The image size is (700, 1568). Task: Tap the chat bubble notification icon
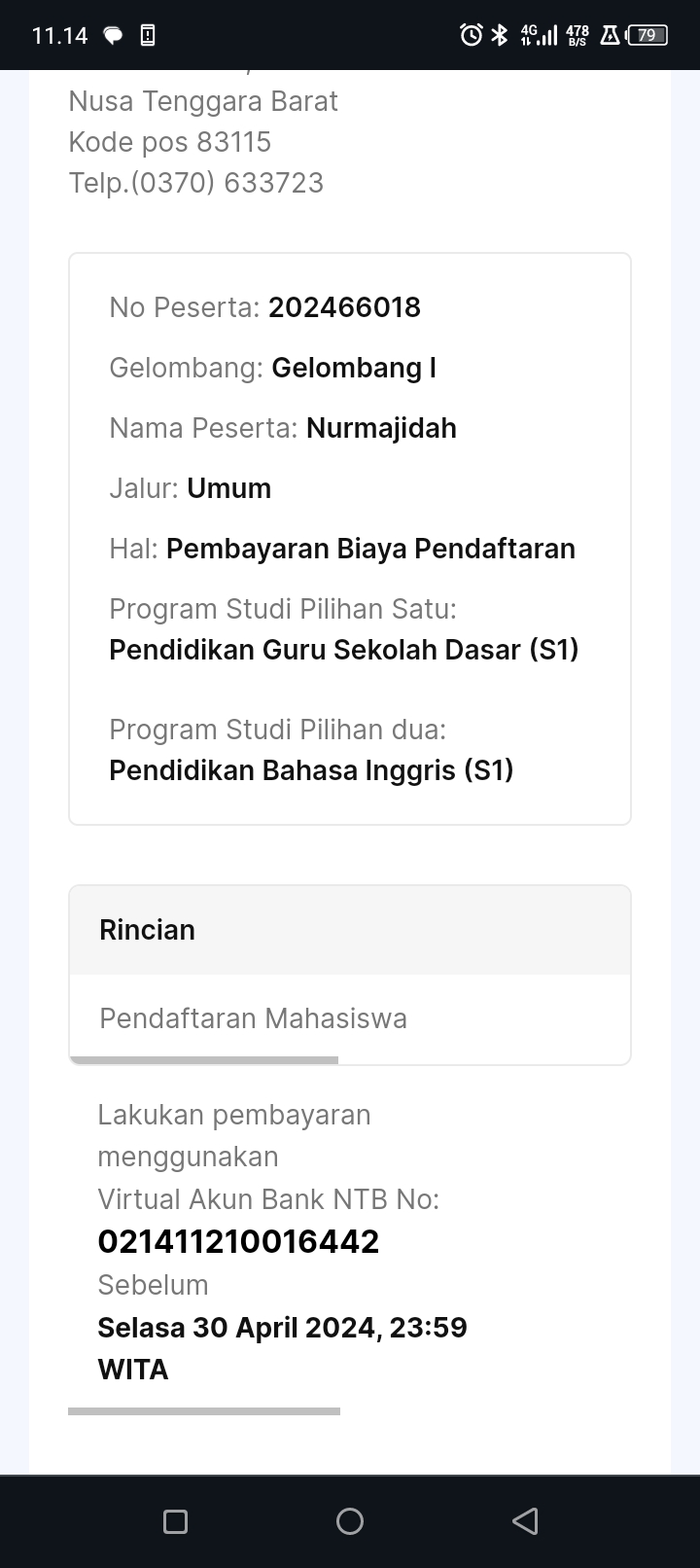114,36
